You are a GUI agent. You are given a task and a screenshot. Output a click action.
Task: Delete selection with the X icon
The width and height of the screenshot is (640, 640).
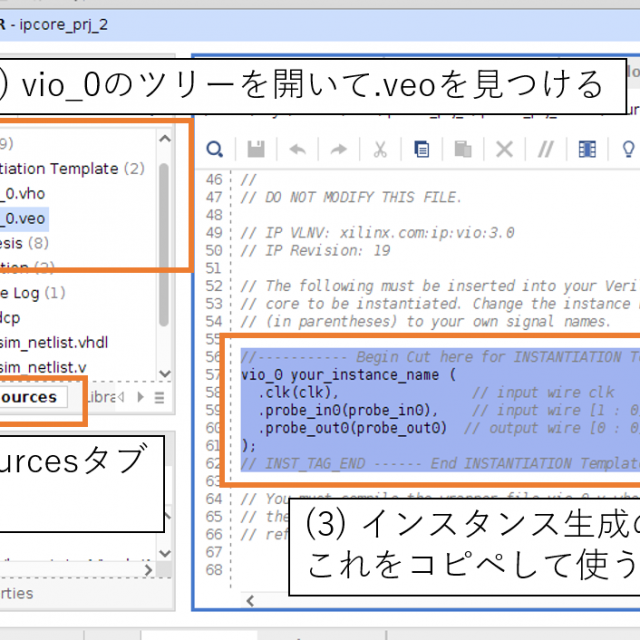505,149
